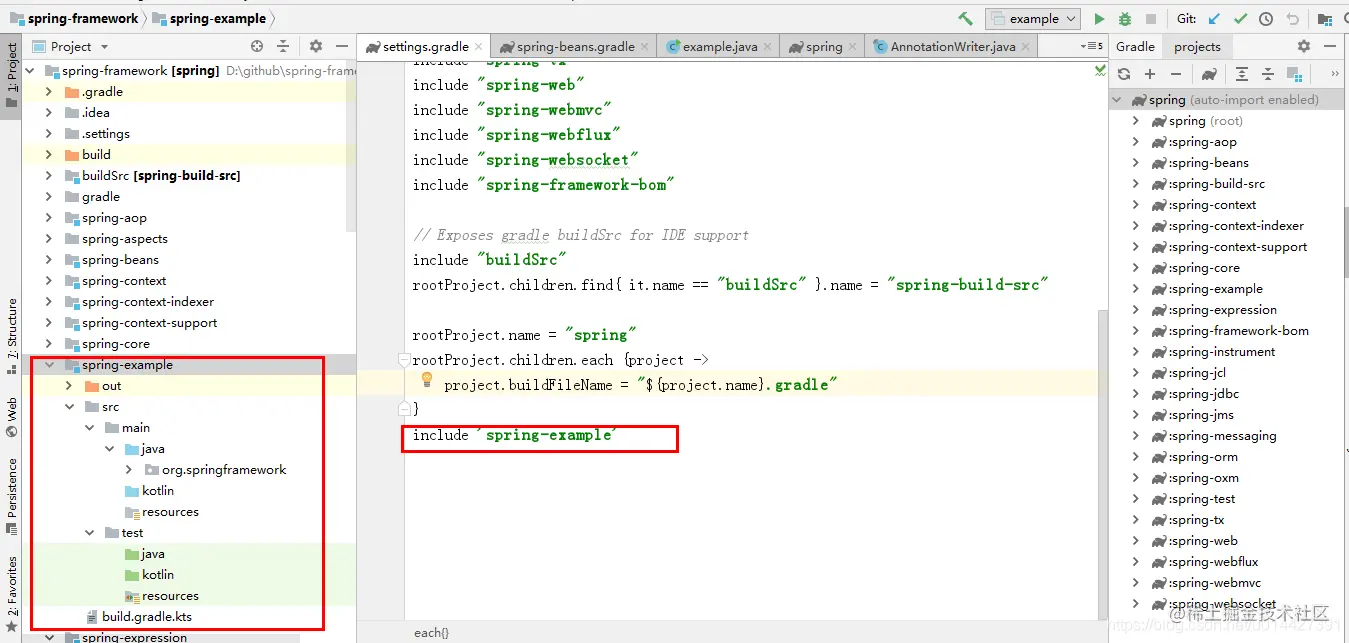Toggle the Persistence side tab
The height and width of the screenshot is (643, 1349).
[x=11, y=495]
